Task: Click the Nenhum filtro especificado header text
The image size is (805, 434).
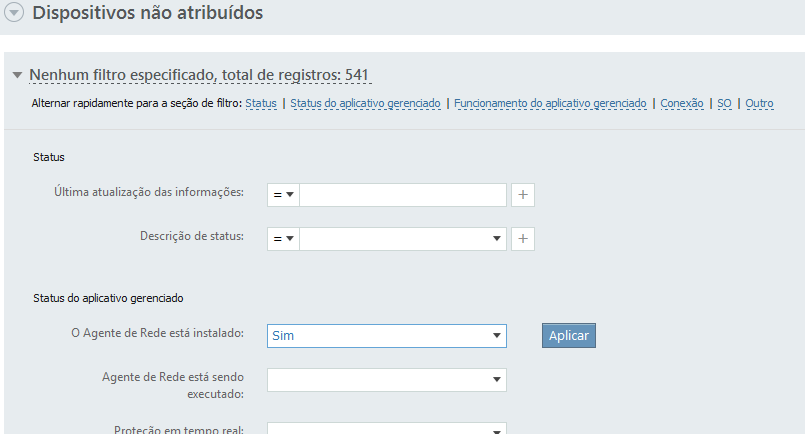Action: tap(199, 75)
